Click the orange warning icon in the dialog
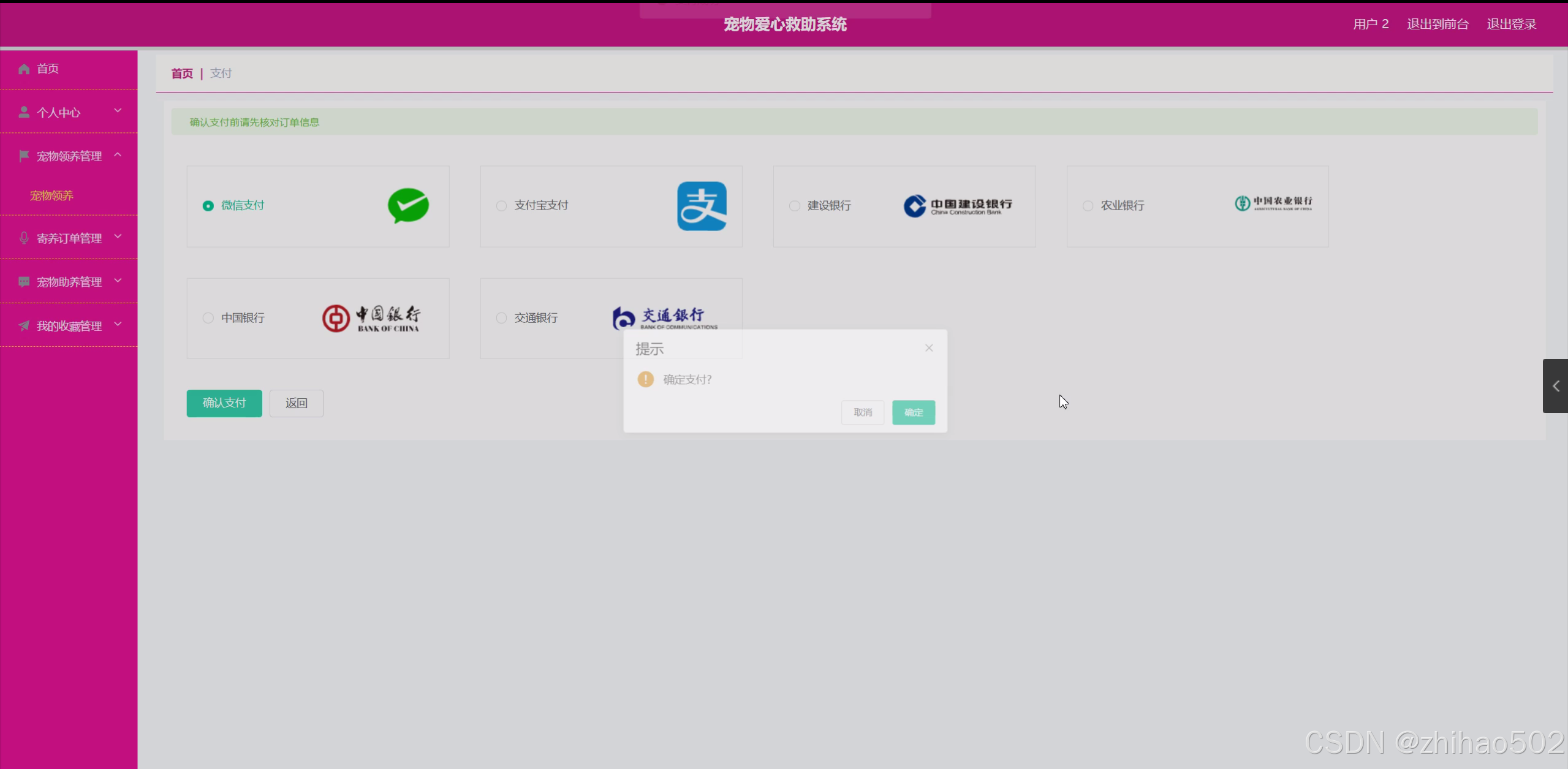This screenshot has height=769, width=1568. pos(645,379)
